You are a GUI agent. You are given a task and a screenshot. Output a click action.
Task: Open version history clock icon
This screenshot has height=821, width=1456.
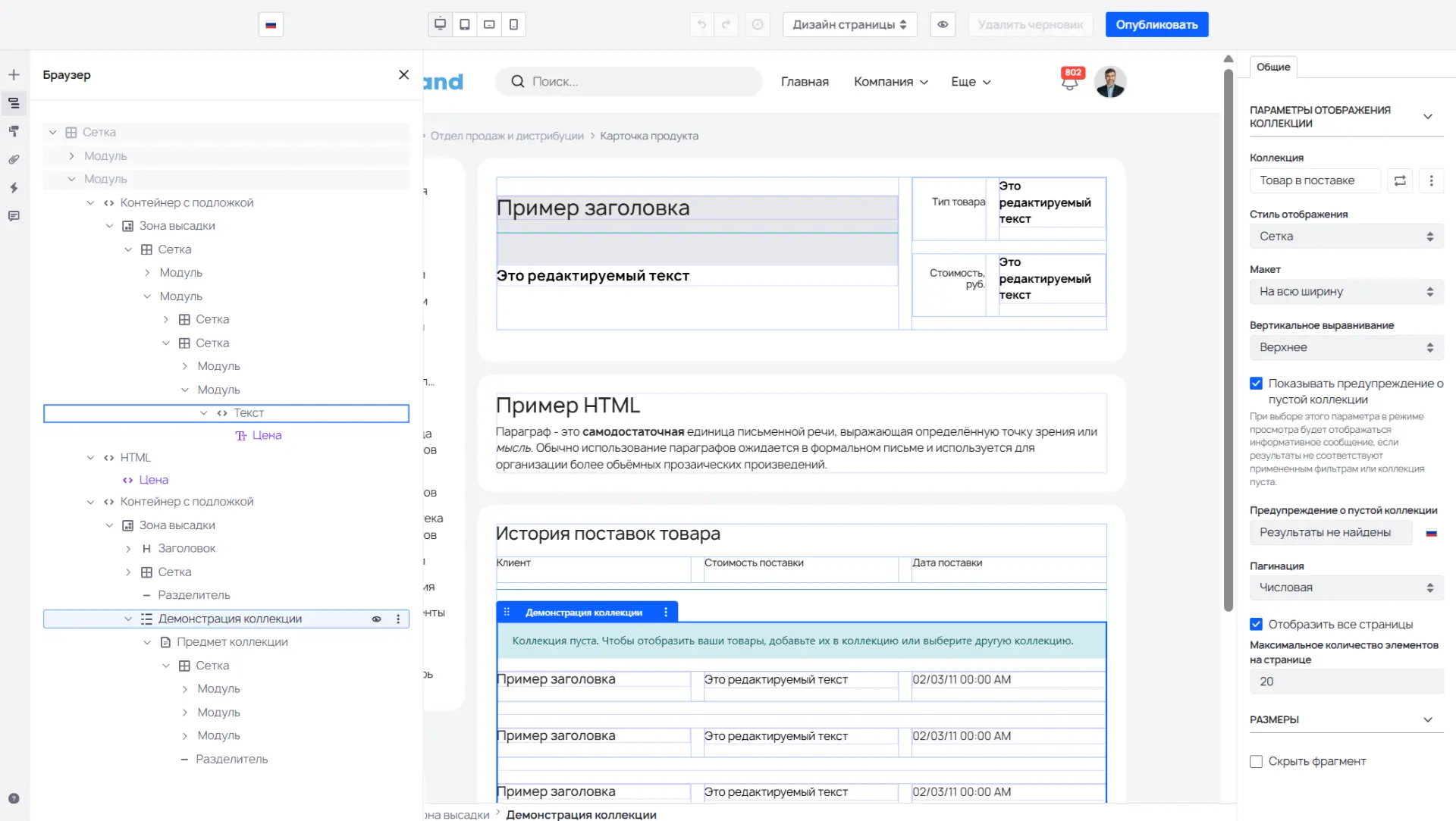point(758,24)
